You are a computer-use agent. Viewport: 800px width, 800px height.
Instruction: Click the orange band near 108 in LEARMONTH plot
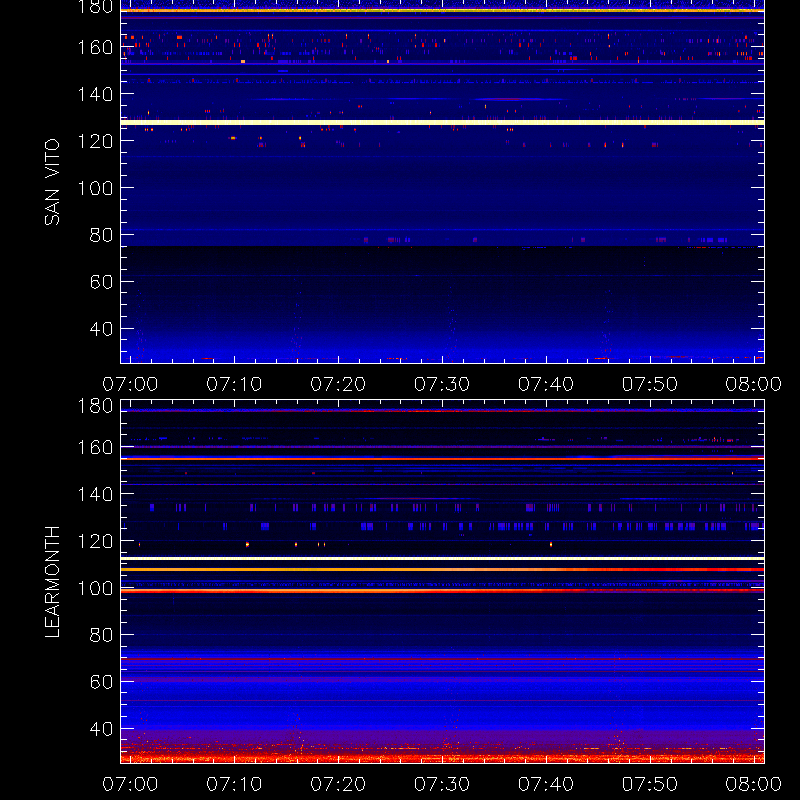tap(442, 569)
